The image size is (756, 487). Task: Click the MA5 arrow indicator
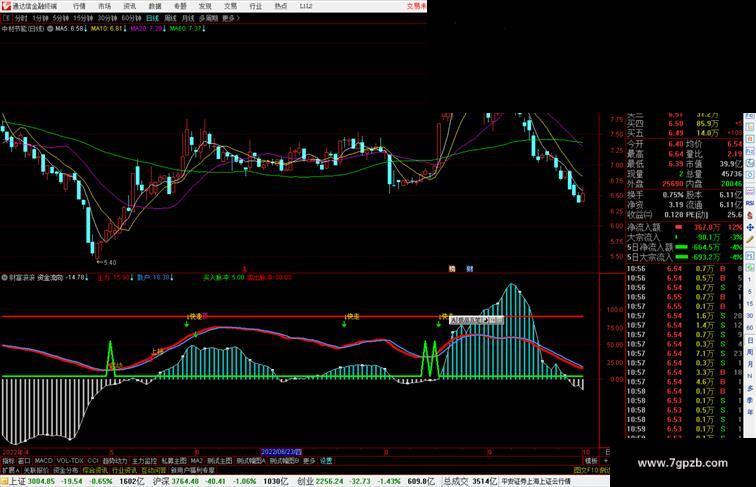[86, 29]
